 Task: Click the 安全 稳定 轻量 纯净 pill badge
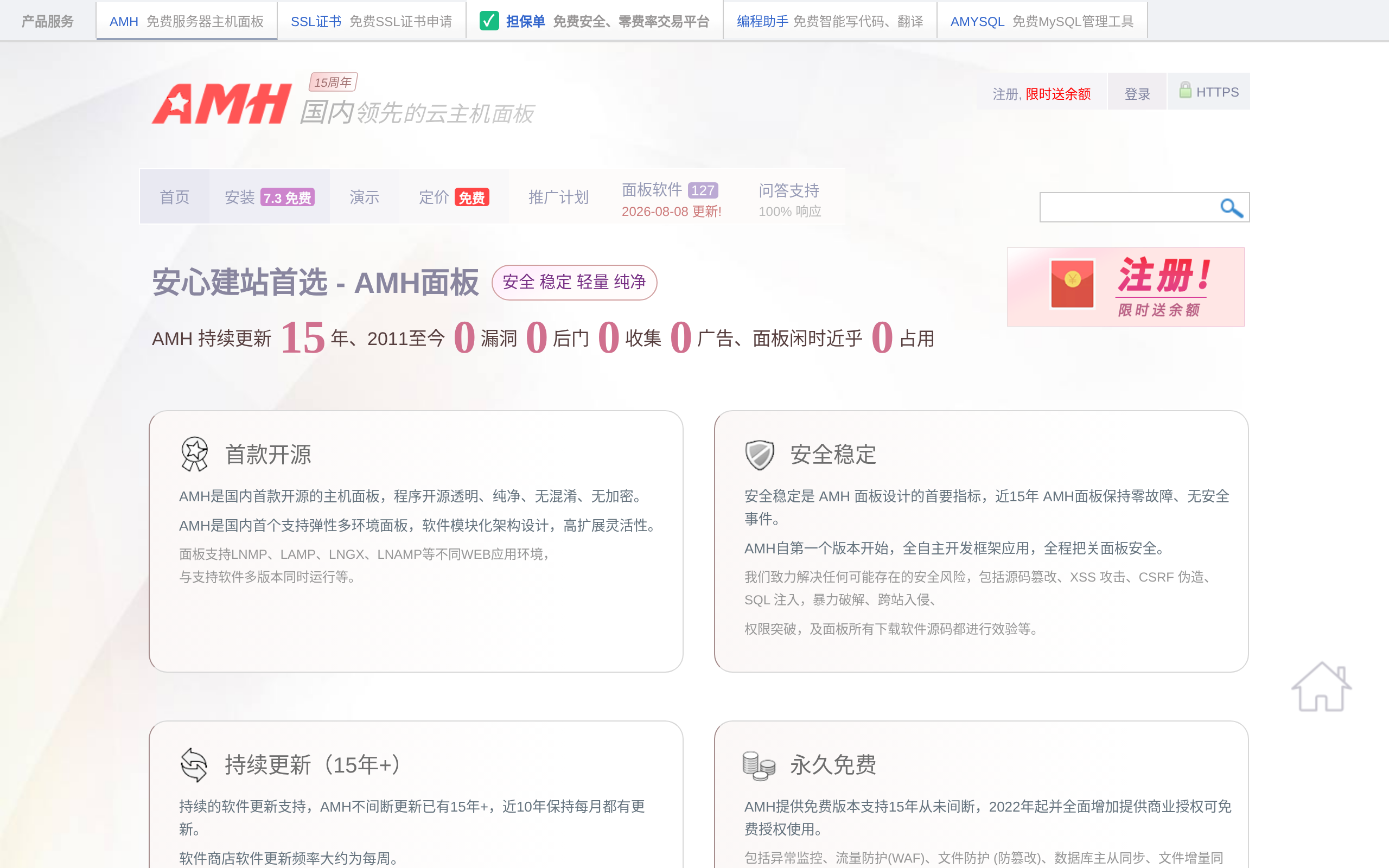tap(574, 282)
